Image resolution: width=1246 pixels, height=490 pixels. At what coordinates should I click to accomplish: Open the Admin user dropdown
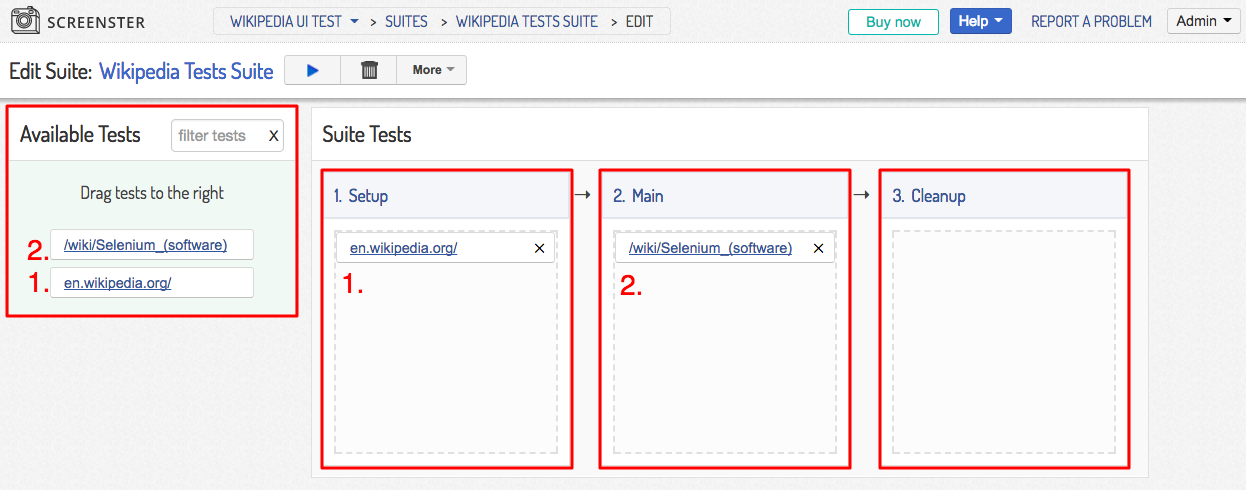click(1203, 21)
